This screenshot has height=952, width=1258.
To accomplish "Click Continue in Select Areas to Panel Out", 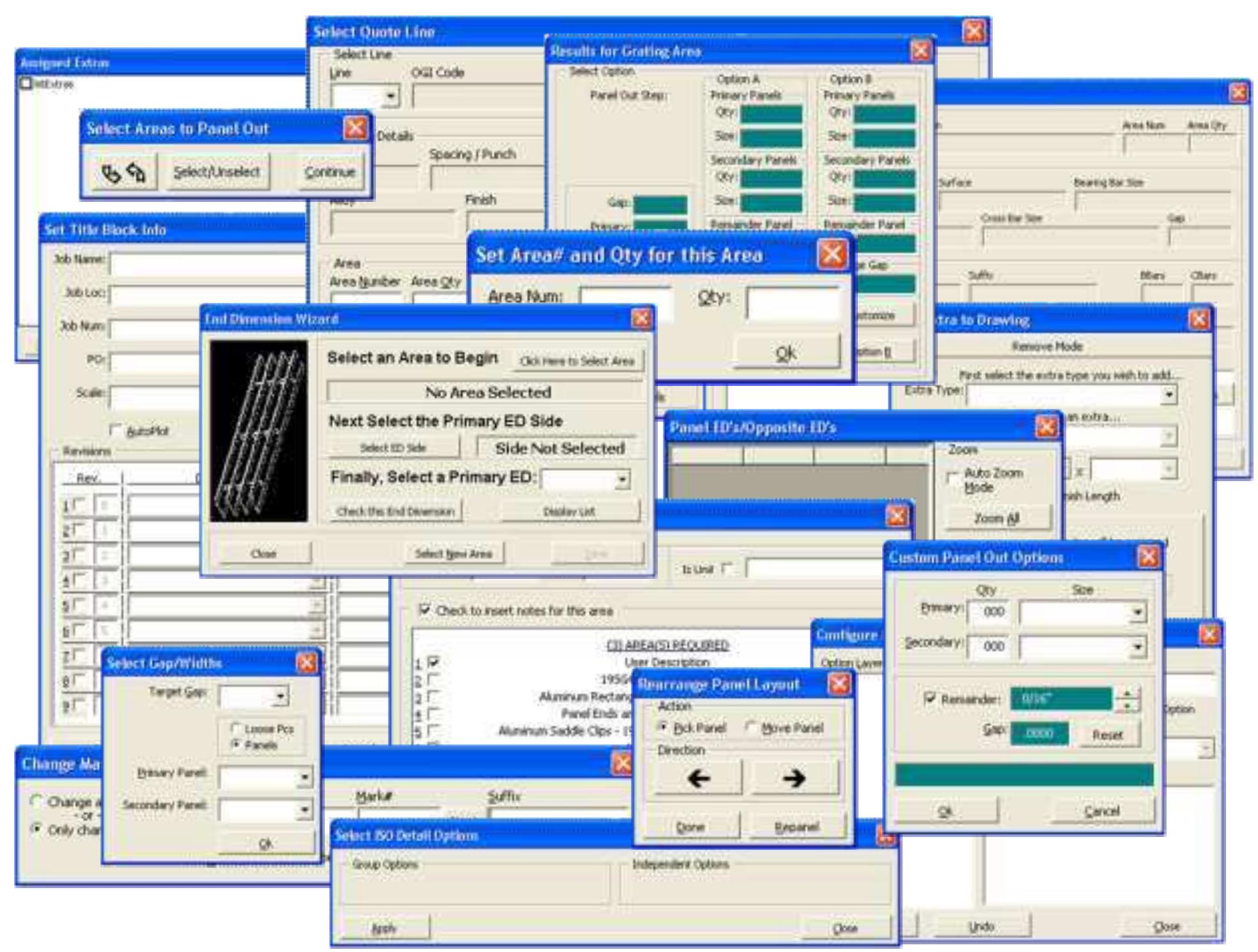I will point(330,172).
